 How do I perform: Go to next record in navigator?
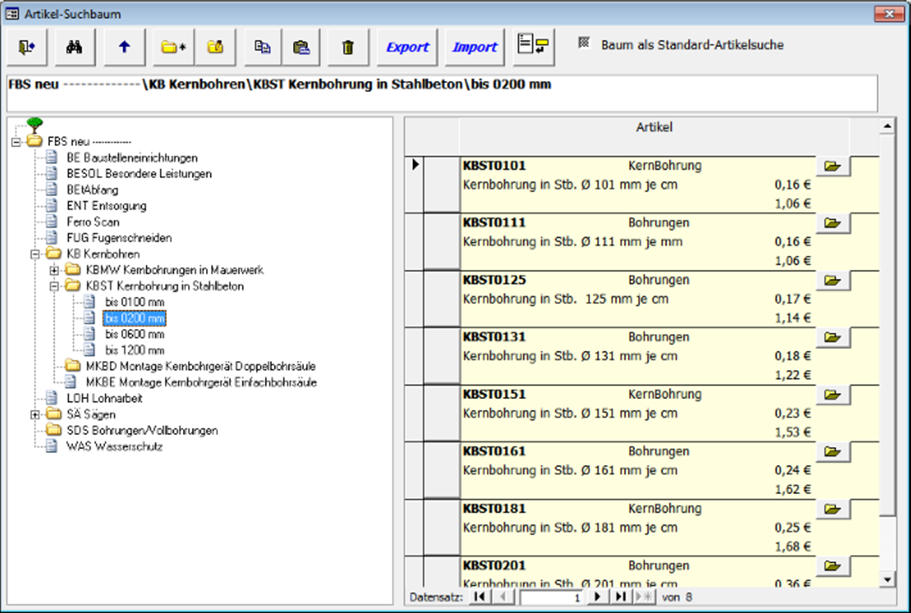[x=598, y=597]
